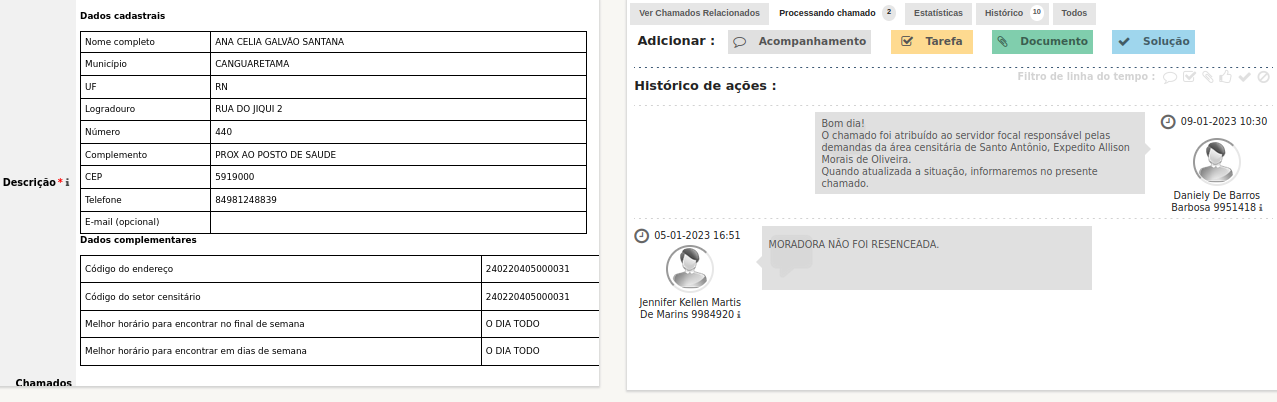Click O DIA TODO for final de semana
The width and height of the screenshot is (1277, 402).
click(x=540, y=324)
